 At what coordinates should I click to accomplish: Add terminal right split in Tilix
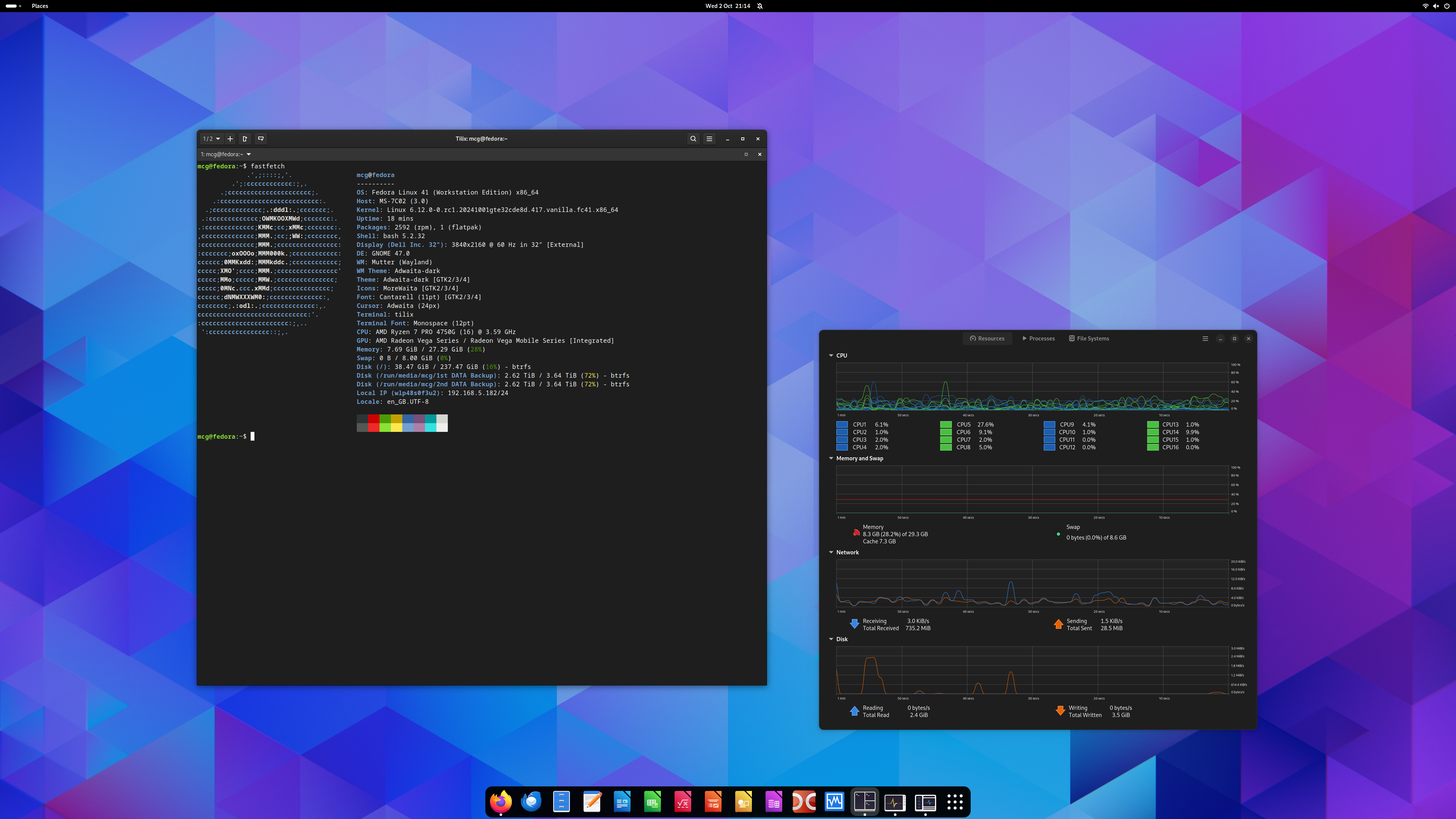(x=245, y=138)
